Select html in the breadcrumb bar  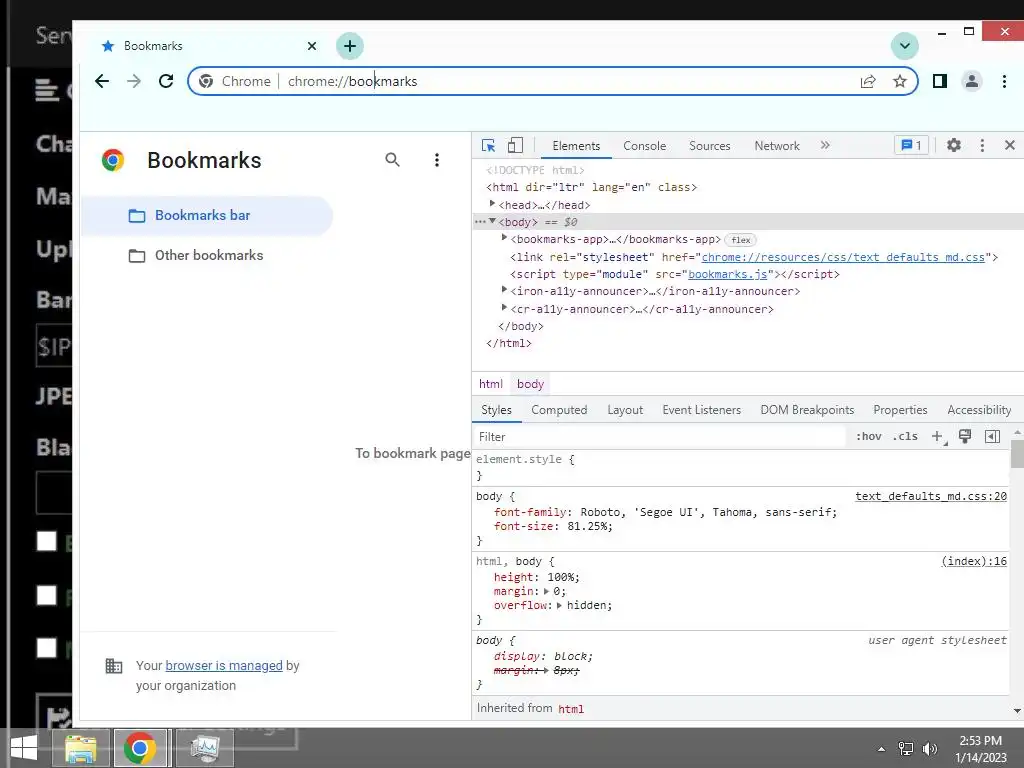(491, 384)
